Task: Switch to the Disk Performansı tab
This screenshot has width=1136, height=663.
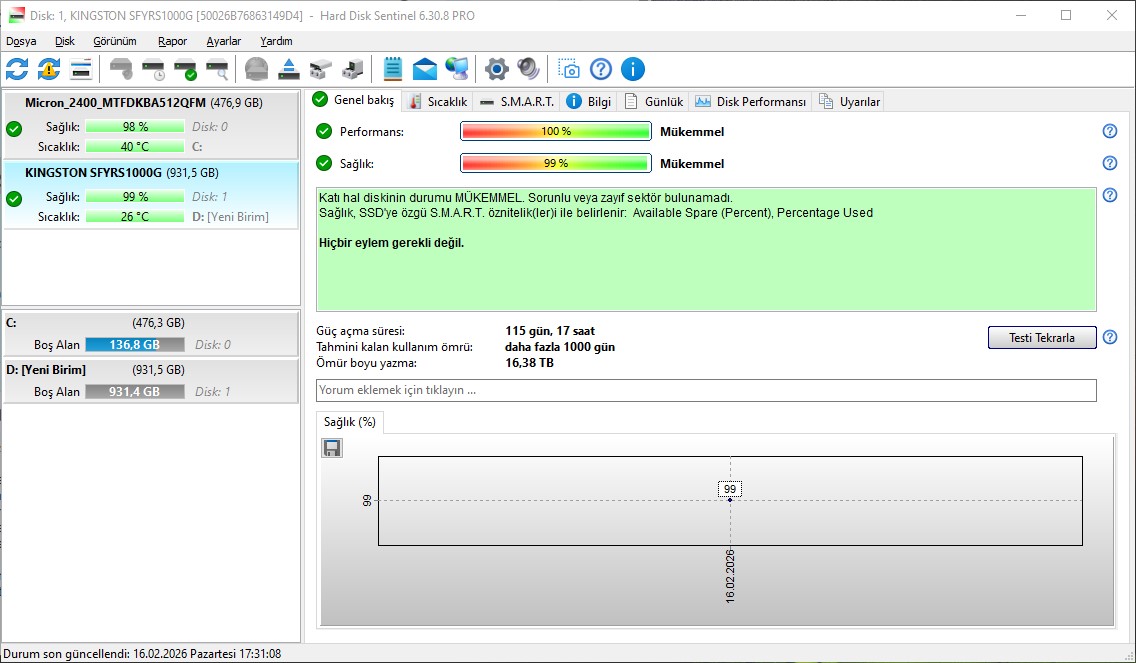Action: point(751,101)
